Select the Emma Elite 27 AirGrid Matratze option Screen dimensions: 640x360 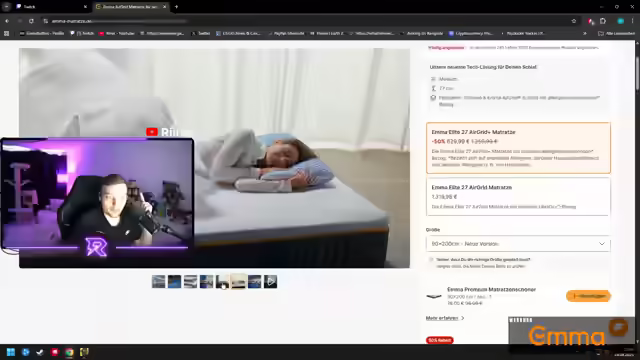click(518, 196)
